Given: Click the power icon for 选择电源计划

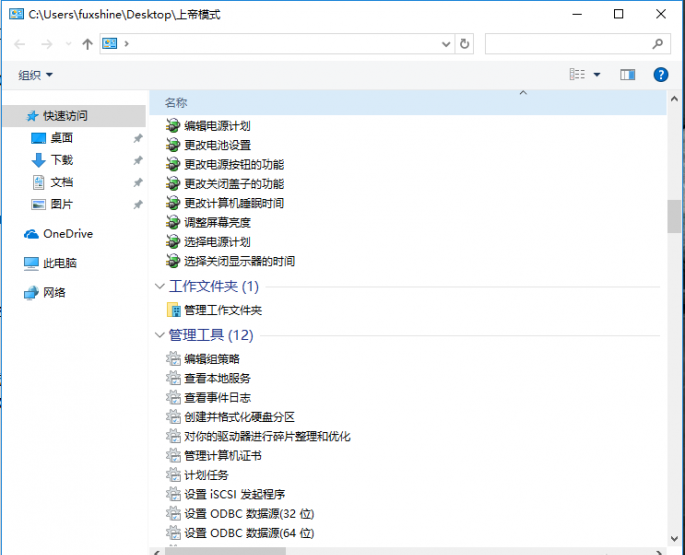Looking at the screenshot, I should [x=173, y=242].
